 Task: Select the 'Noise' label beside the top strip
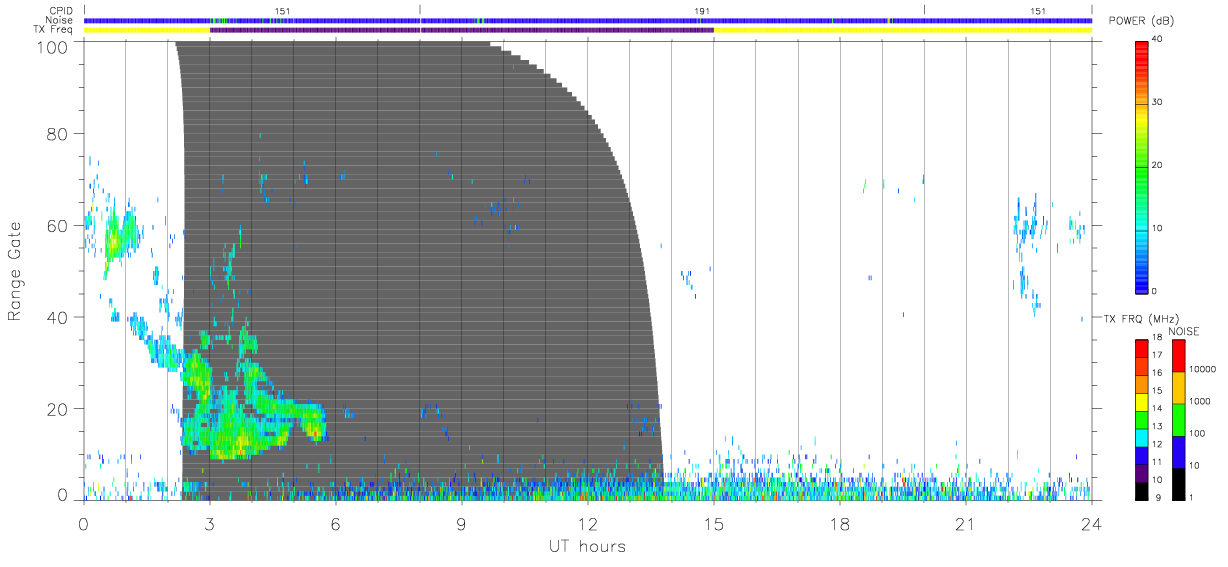click(x=61, y=20)
